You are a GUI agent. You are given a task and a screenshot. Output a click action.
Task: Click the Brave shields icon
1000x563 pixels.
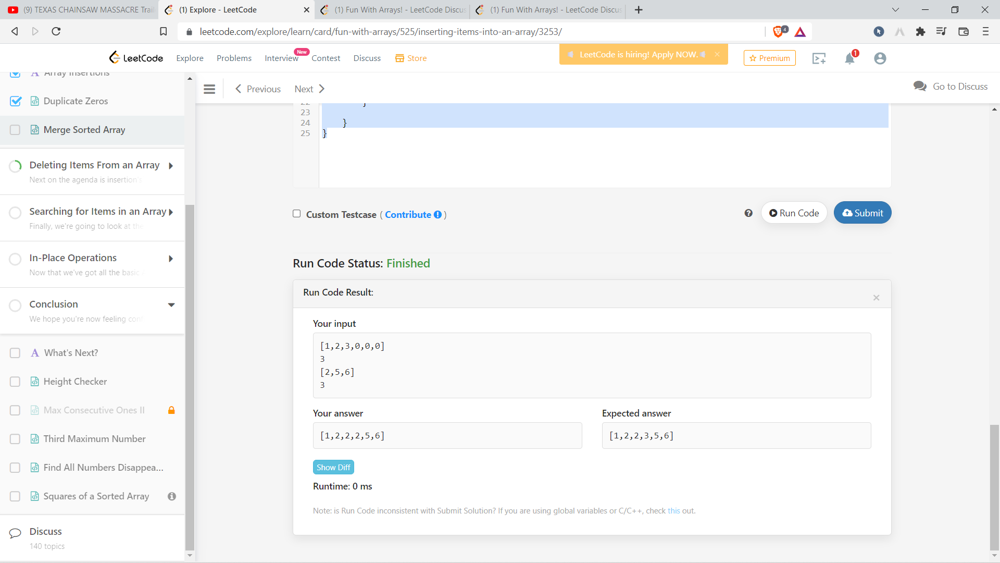pos(779,31)
